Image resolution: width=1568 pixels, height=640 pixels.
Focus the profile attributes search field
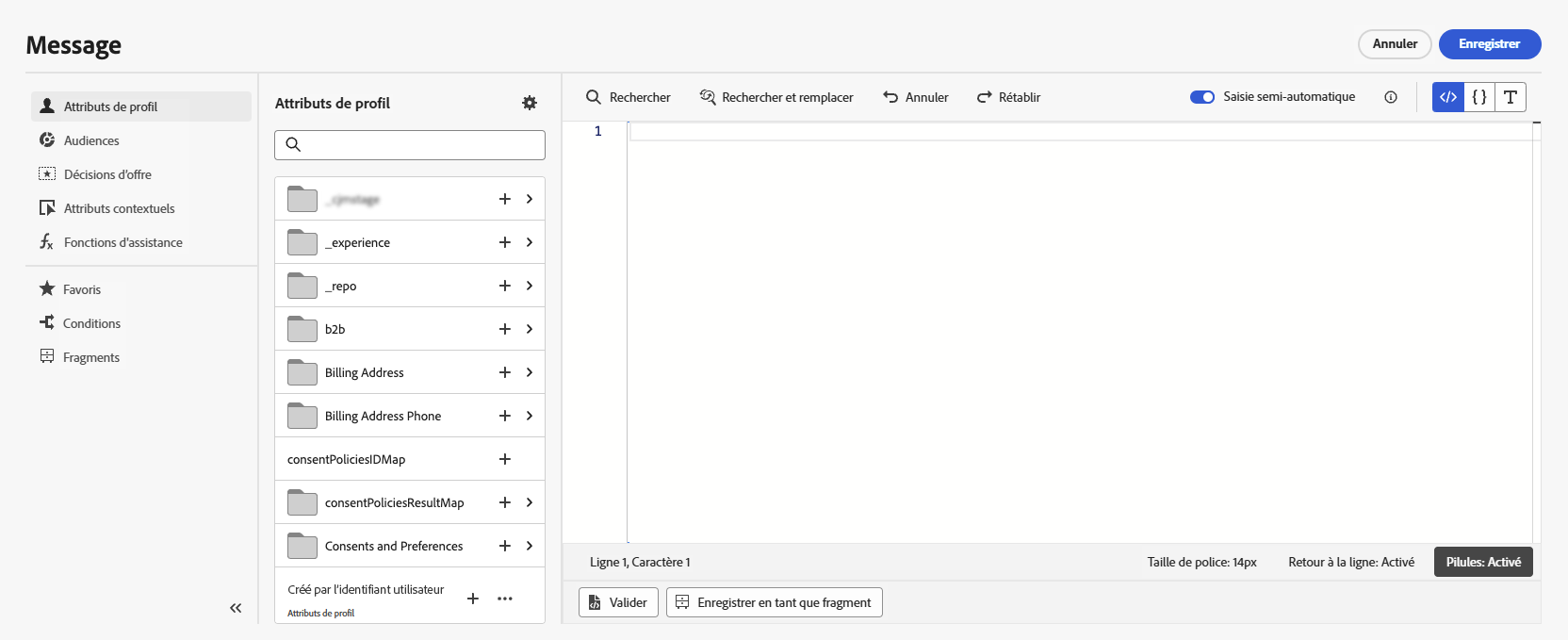410,144
